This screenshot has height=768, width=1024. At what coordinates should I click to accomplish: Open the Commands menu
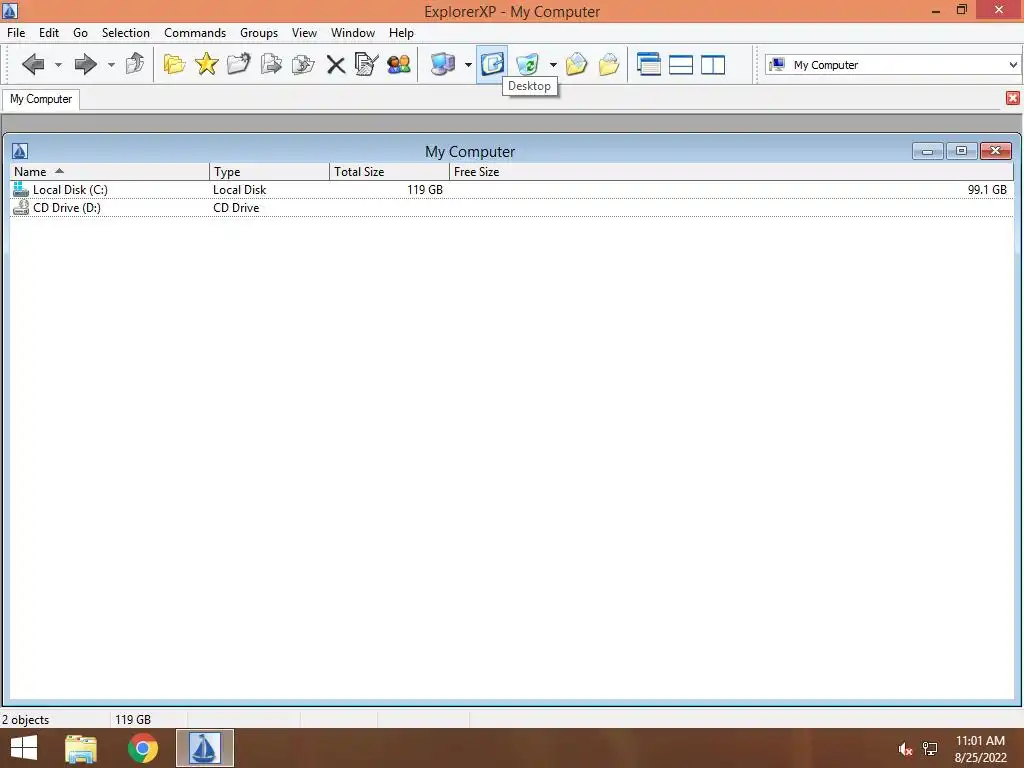point(195,33)
